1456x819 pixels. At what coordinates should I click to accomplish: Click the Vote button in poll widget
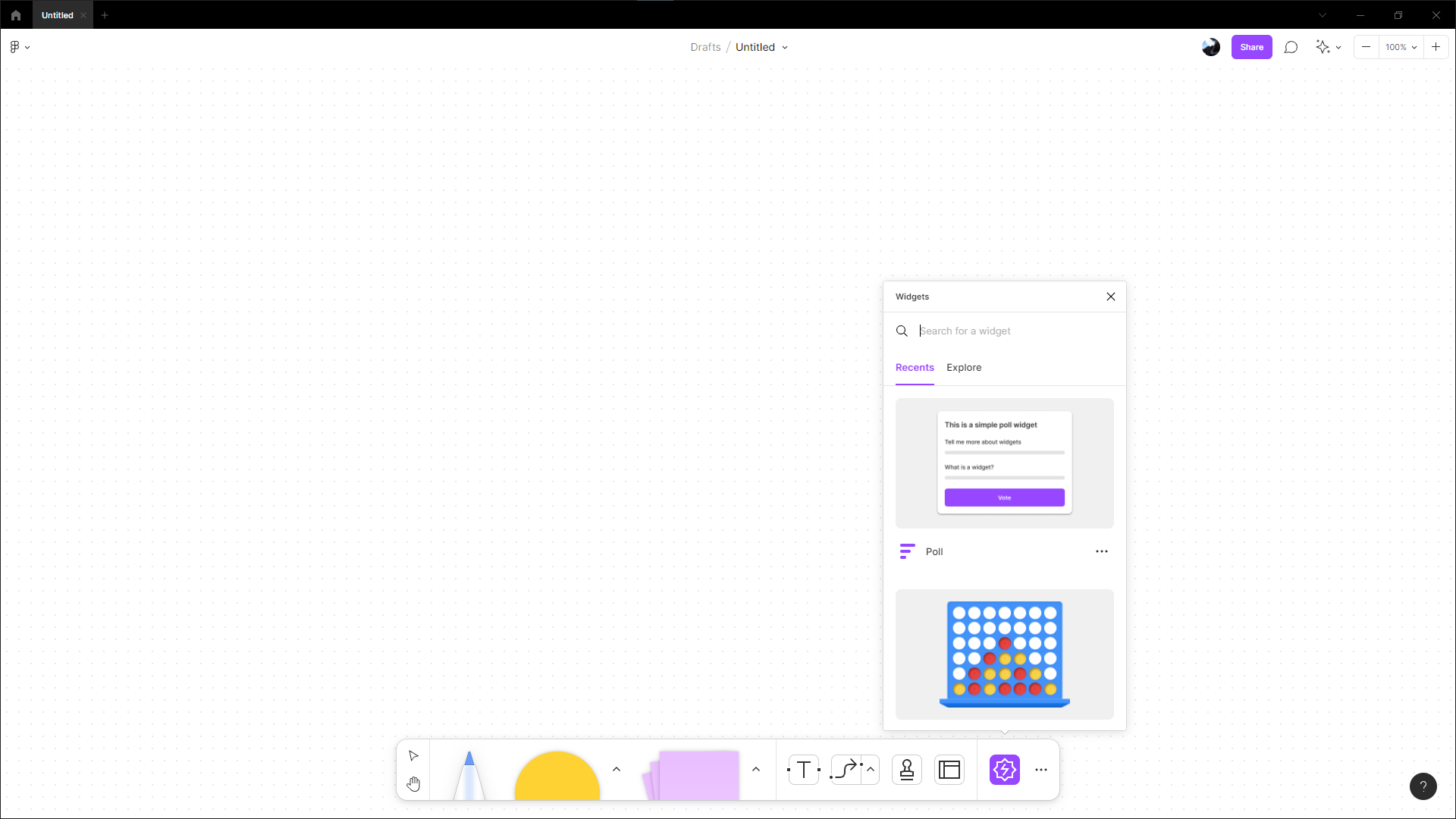[x=1004, y=497]
